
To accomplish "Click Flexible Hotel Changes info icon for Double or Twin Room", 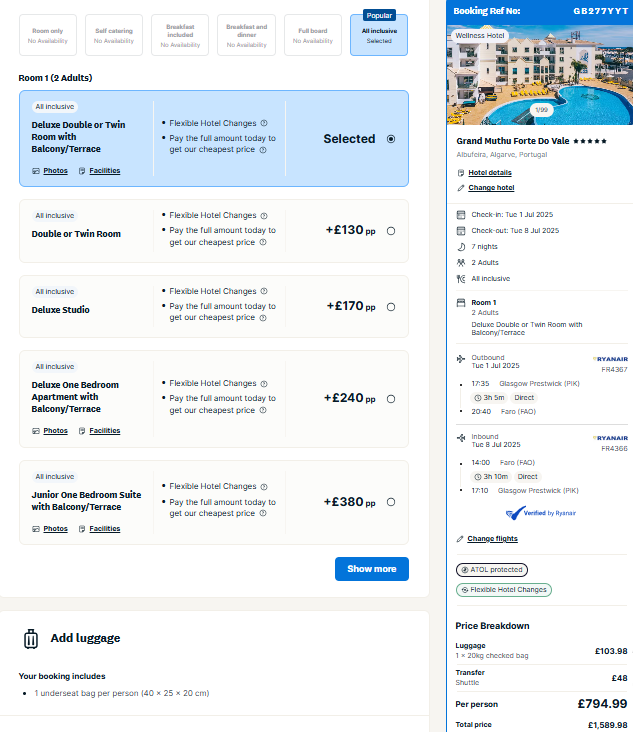I will tap(264, 216).
